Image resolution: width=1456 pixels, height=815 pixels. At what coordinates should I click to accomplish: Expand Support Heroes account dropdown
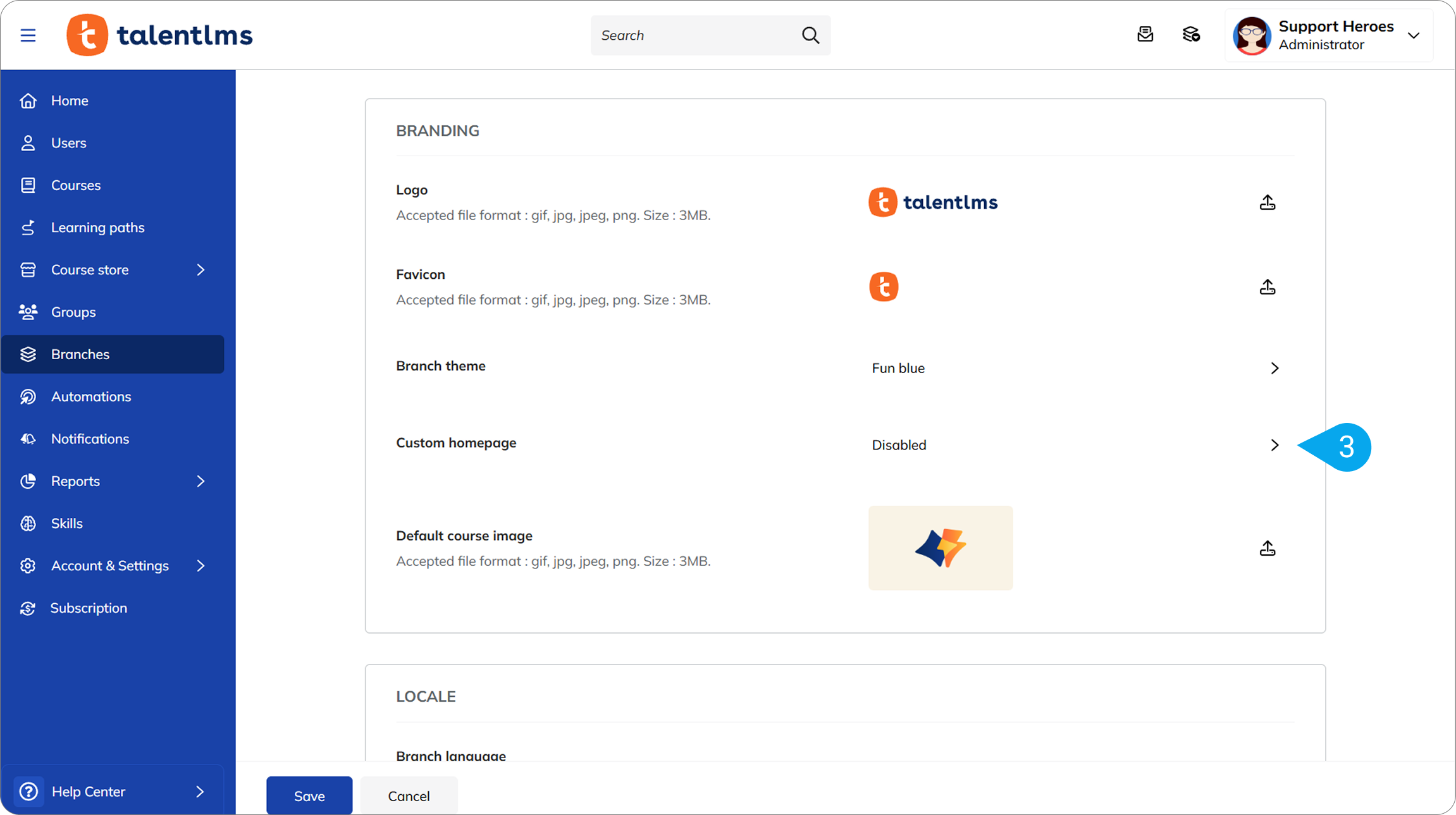[x=1414, y=35]
